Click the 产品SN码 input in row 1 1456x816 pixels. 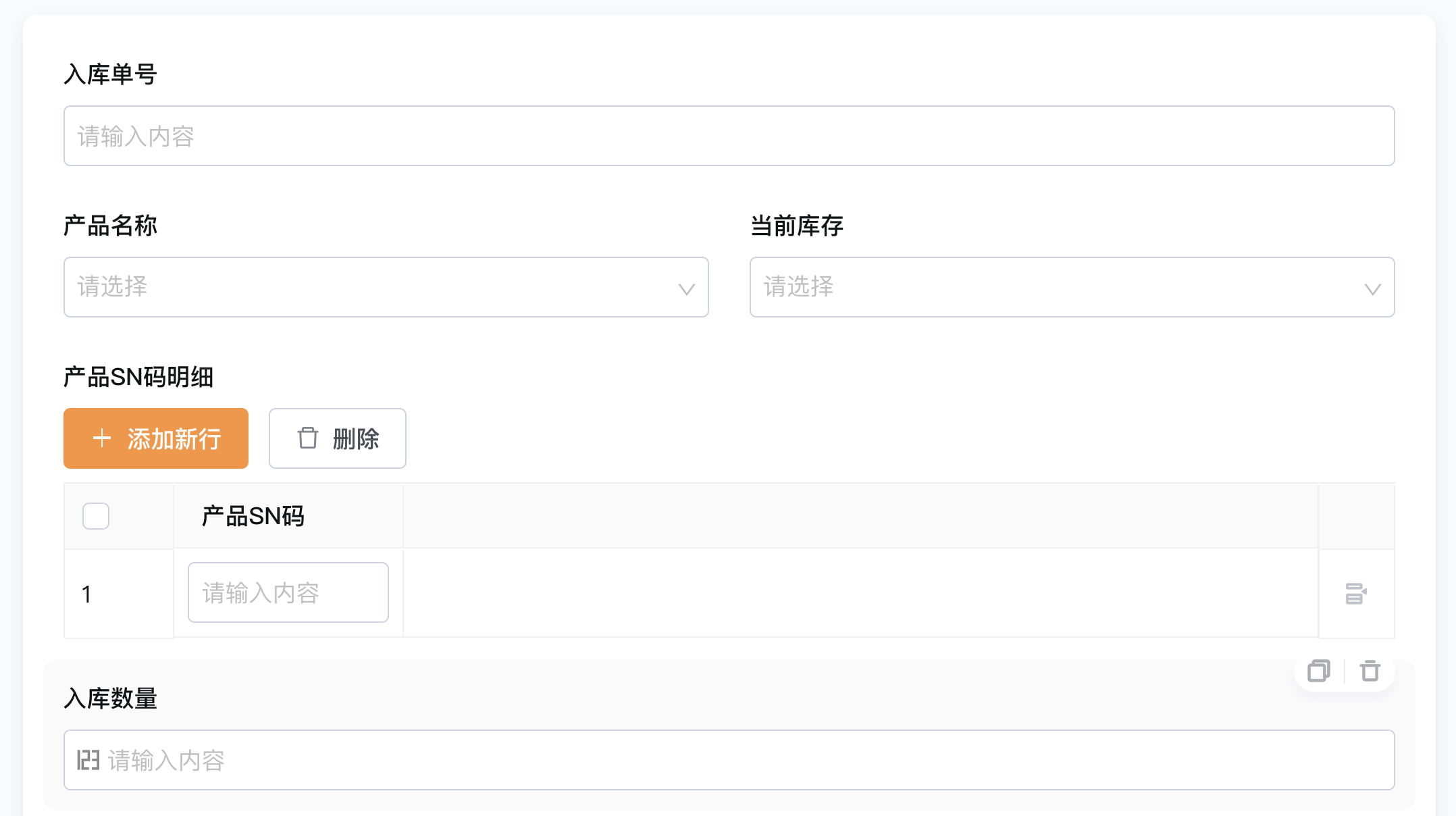(288, 592)
